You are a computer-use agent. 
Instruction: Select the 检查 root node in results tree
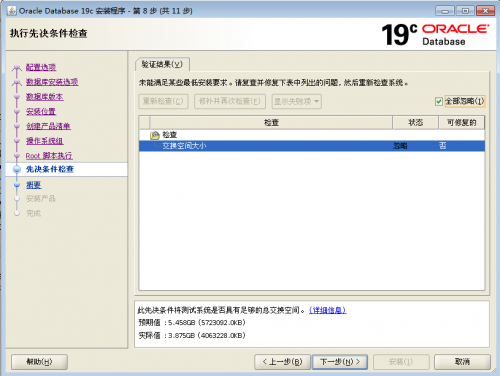[x=169, y=135]
